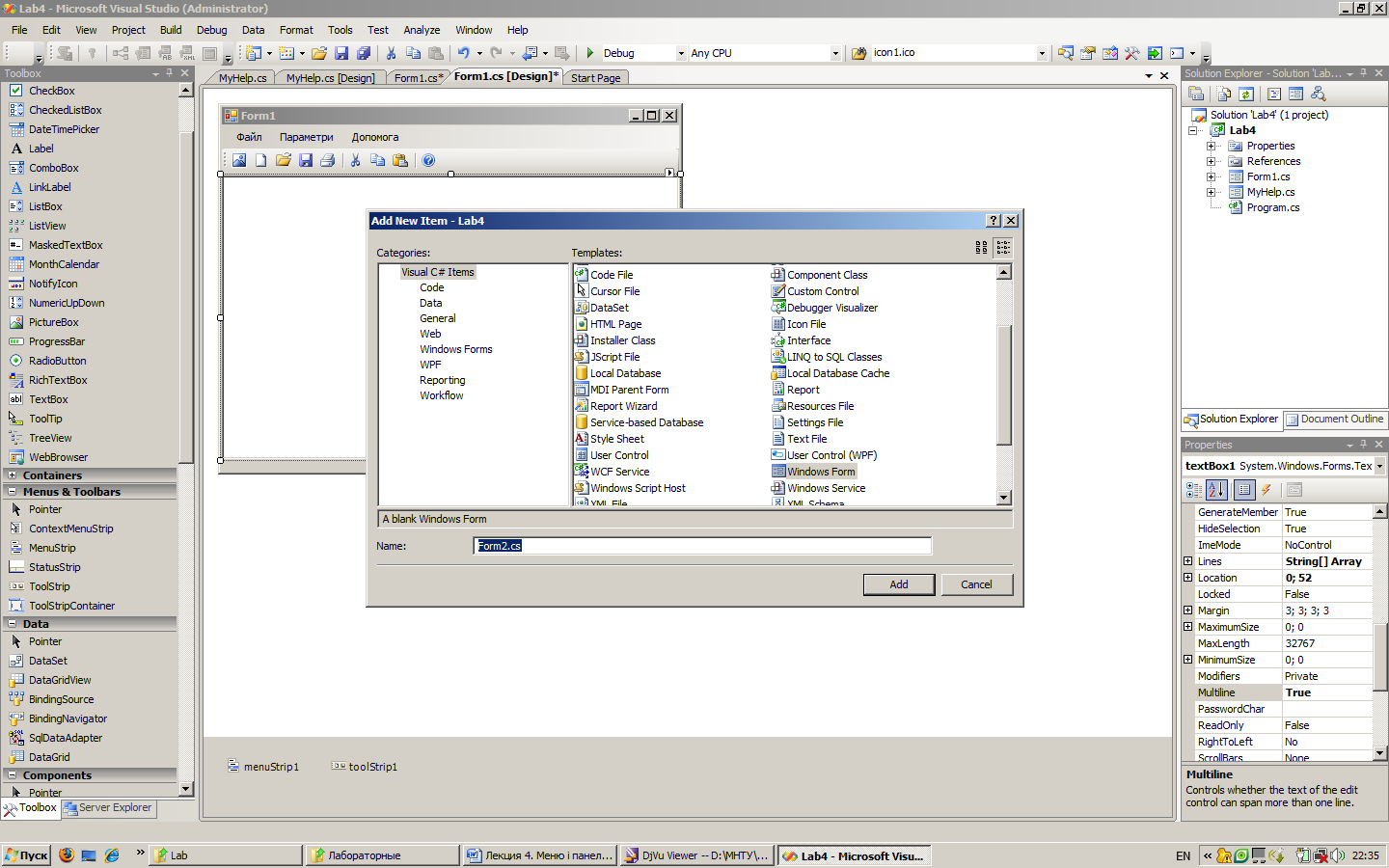Open the Analyze menu
1389x868 pixels.
[x=422, y=30]
